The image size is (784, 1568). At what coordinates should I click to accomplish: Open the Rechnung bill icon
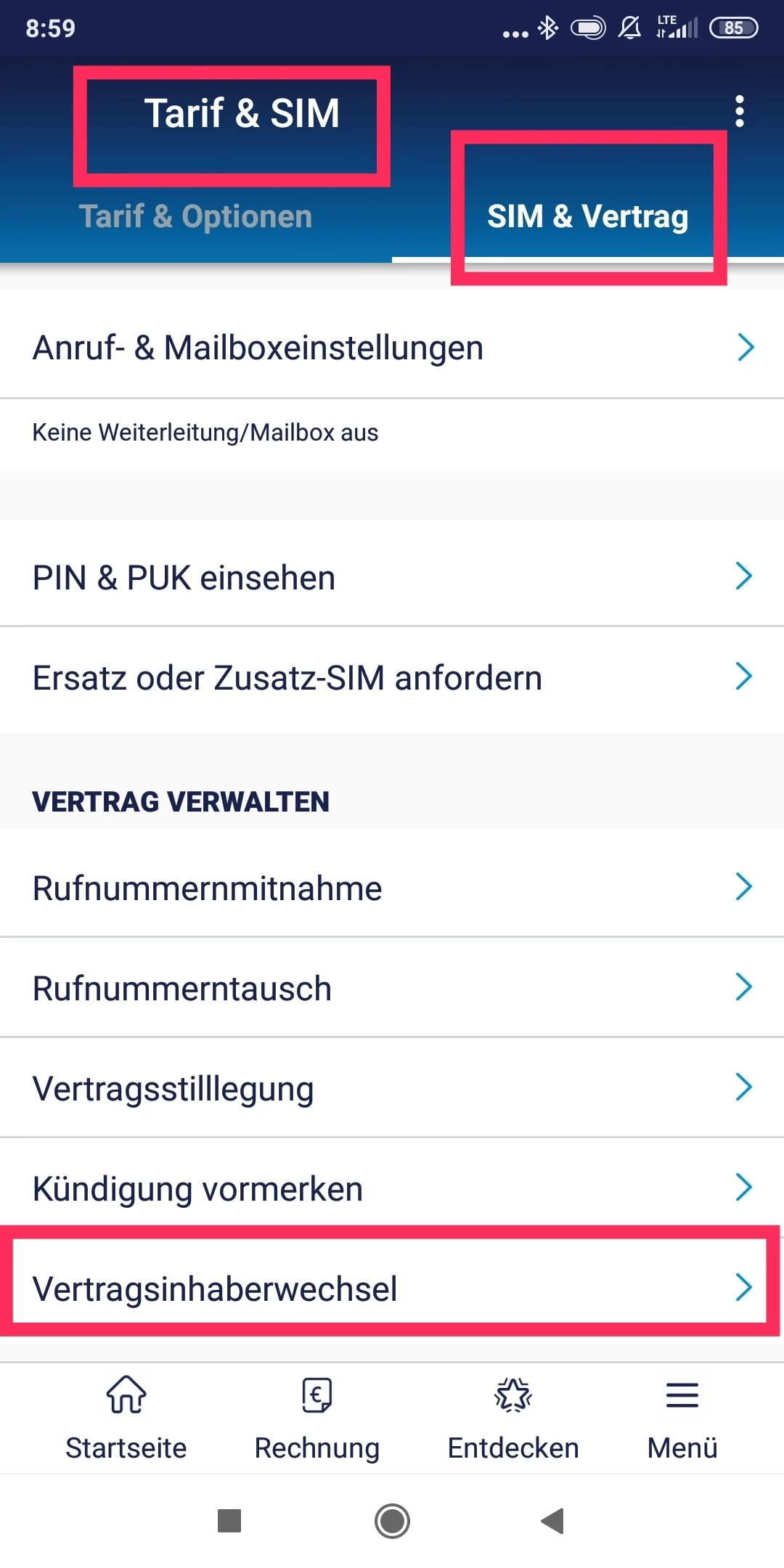pos(317,1395)
